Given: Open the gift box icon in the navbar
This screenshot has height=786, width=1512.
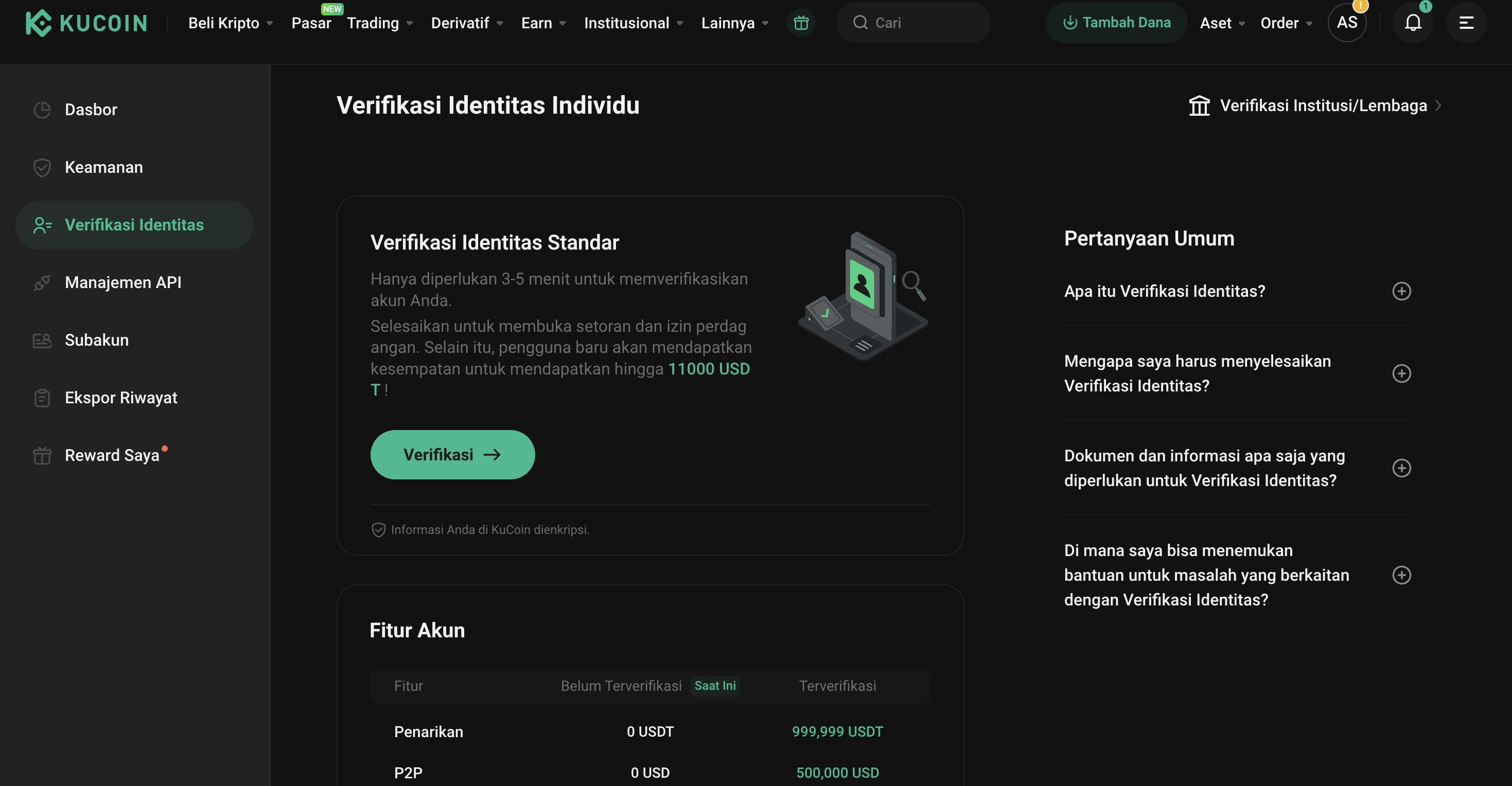Looking at the screenshot, I should click(801, 22).
